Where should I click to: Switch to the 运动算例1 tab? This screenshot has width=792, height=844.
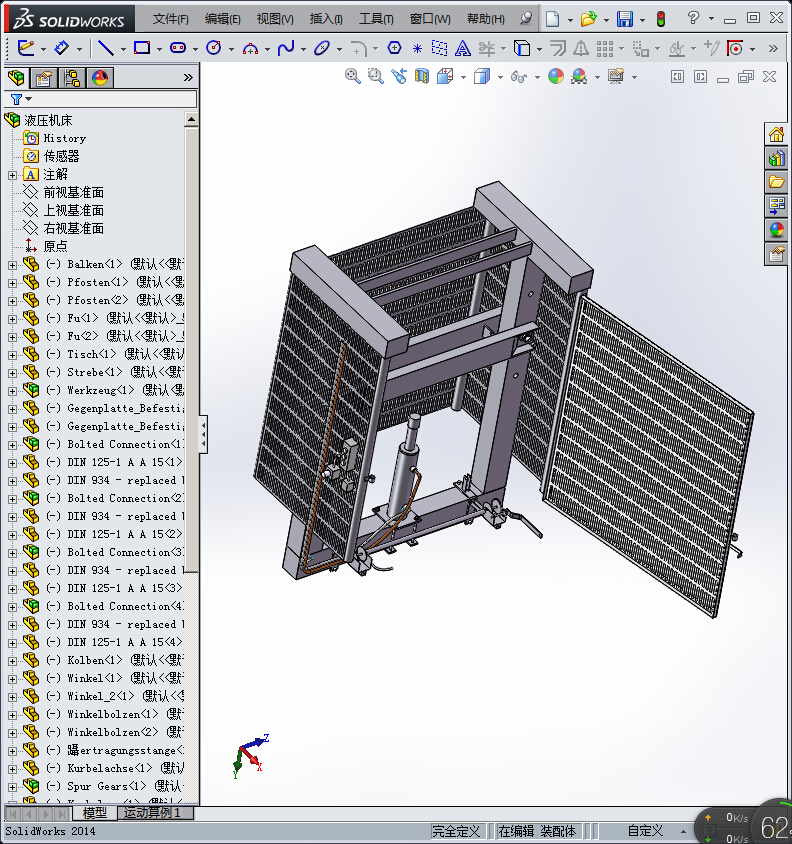coord(151,813)
